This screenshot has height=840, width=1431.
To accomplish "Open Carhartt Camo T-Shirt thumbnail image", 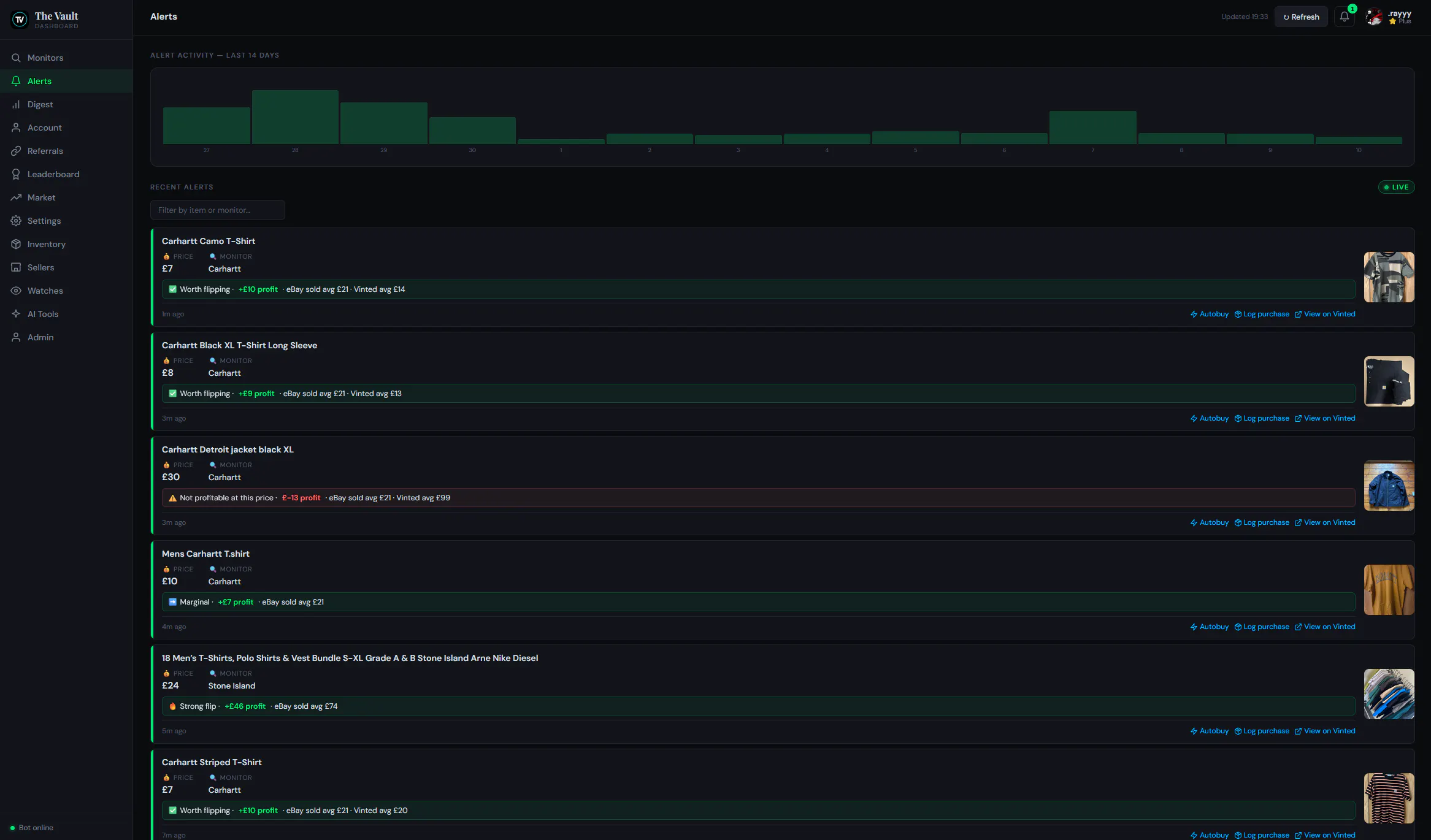I will pyautogui.click(x=1389, y=277).
